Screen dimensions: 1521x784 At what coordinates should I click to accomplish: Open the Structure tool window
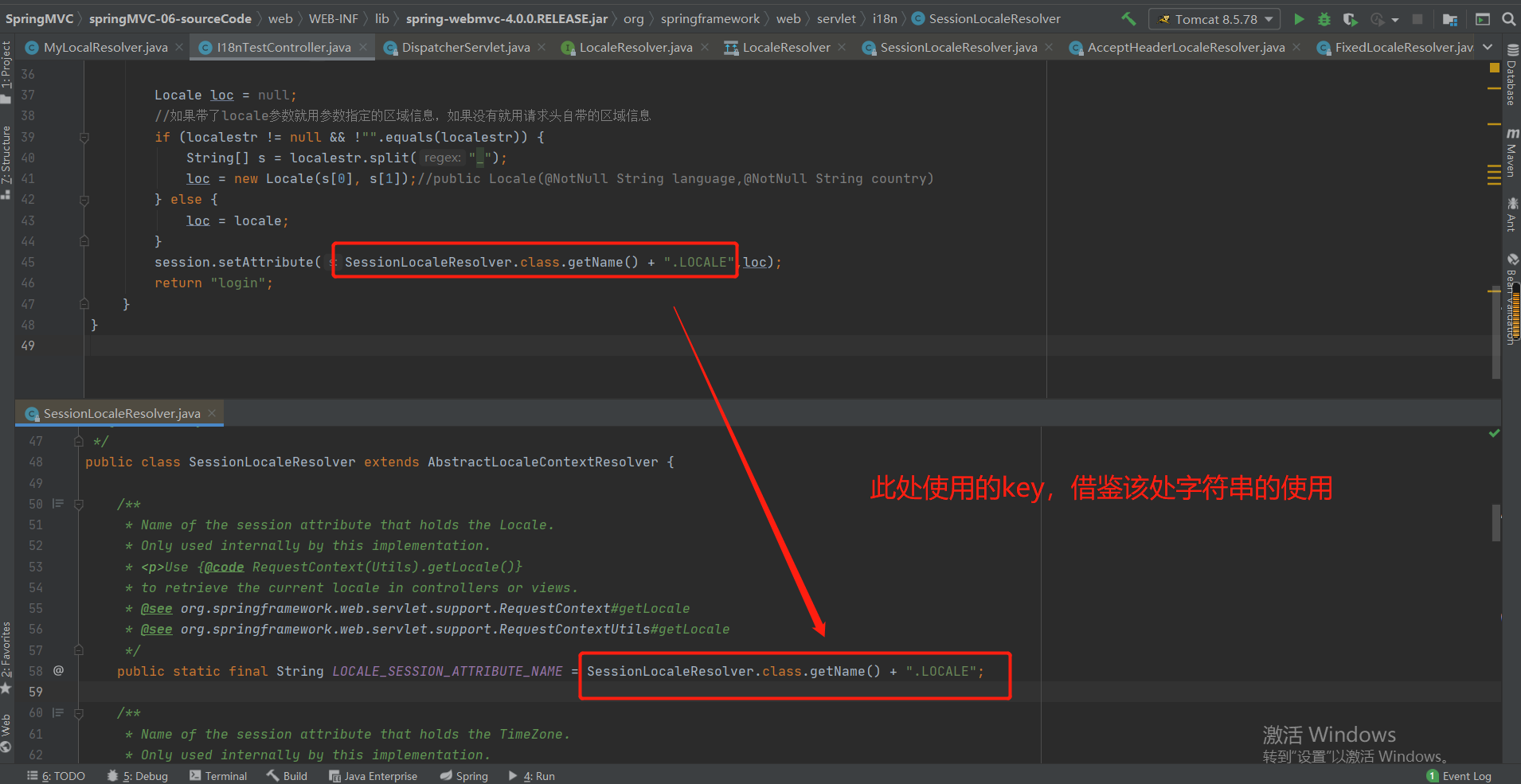pyautogui.click(x=6, y=162)
